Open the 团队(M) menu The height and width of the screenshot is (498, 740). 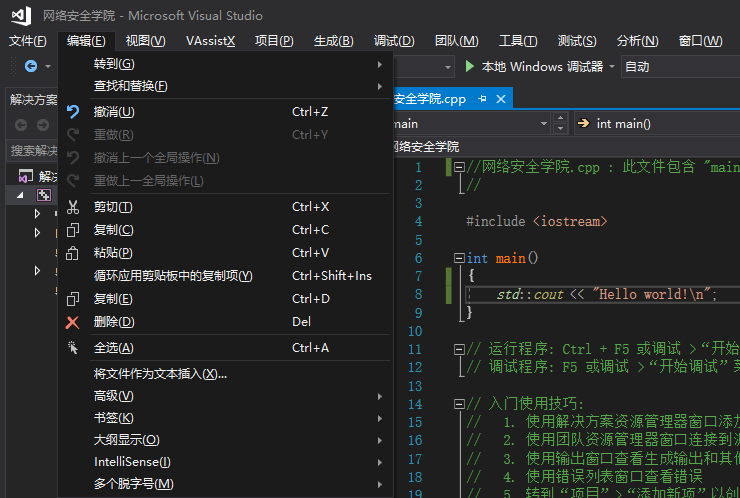click(x=456, y=41)
